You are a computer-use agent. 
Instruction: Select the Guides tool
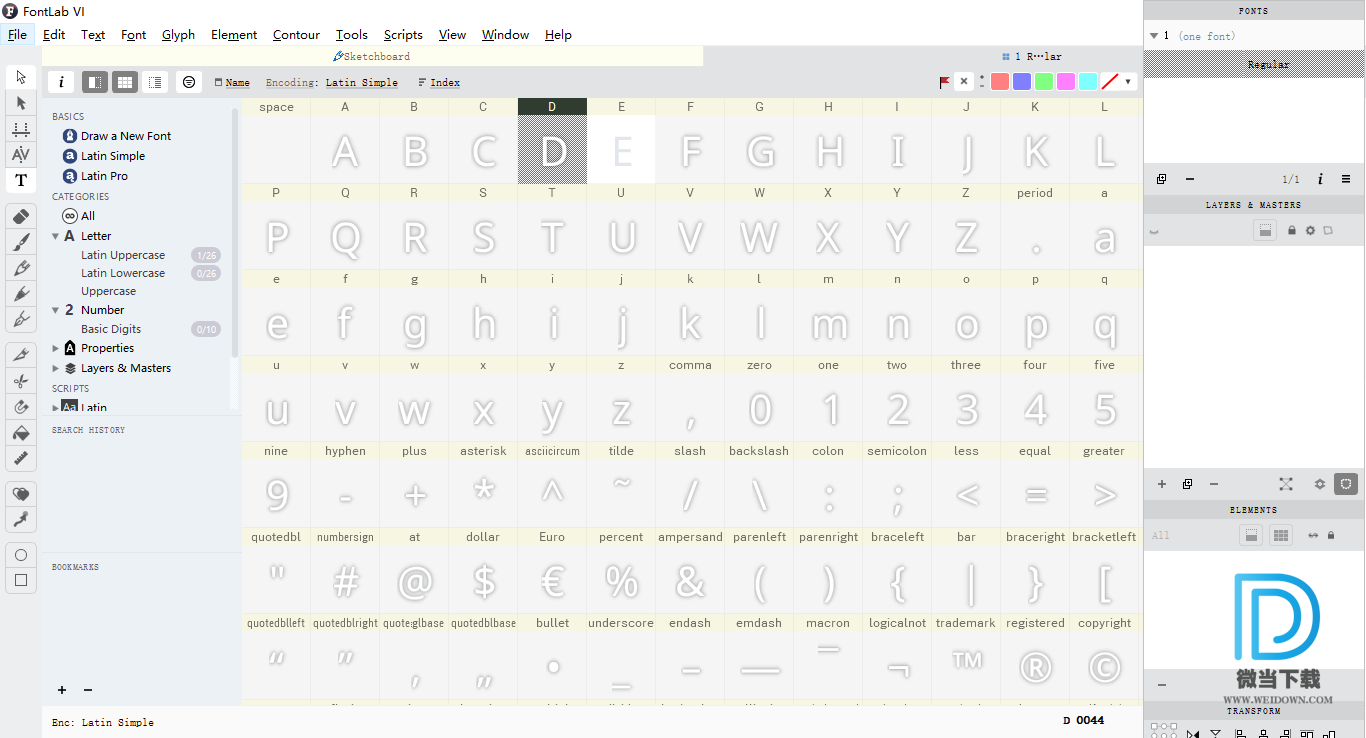point(21,129)
